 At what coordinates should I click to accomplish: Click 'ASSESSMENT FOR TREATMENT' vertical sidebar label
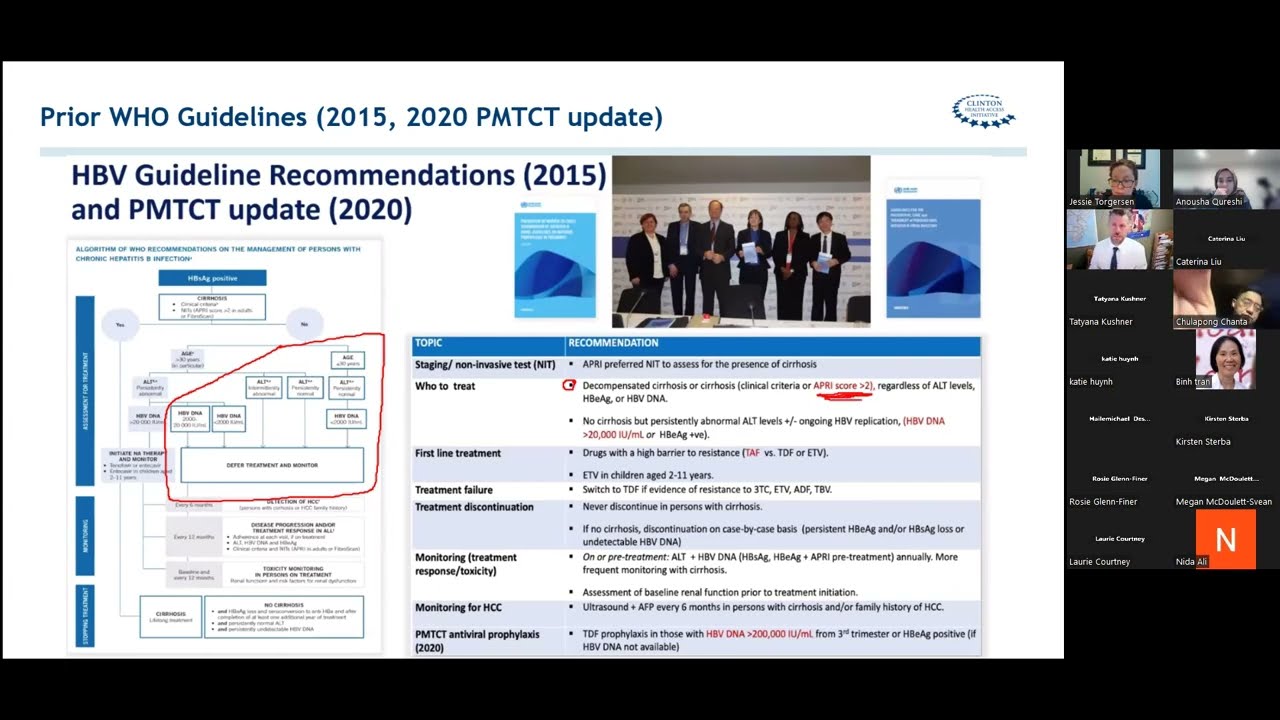click(x=85, y=390)
